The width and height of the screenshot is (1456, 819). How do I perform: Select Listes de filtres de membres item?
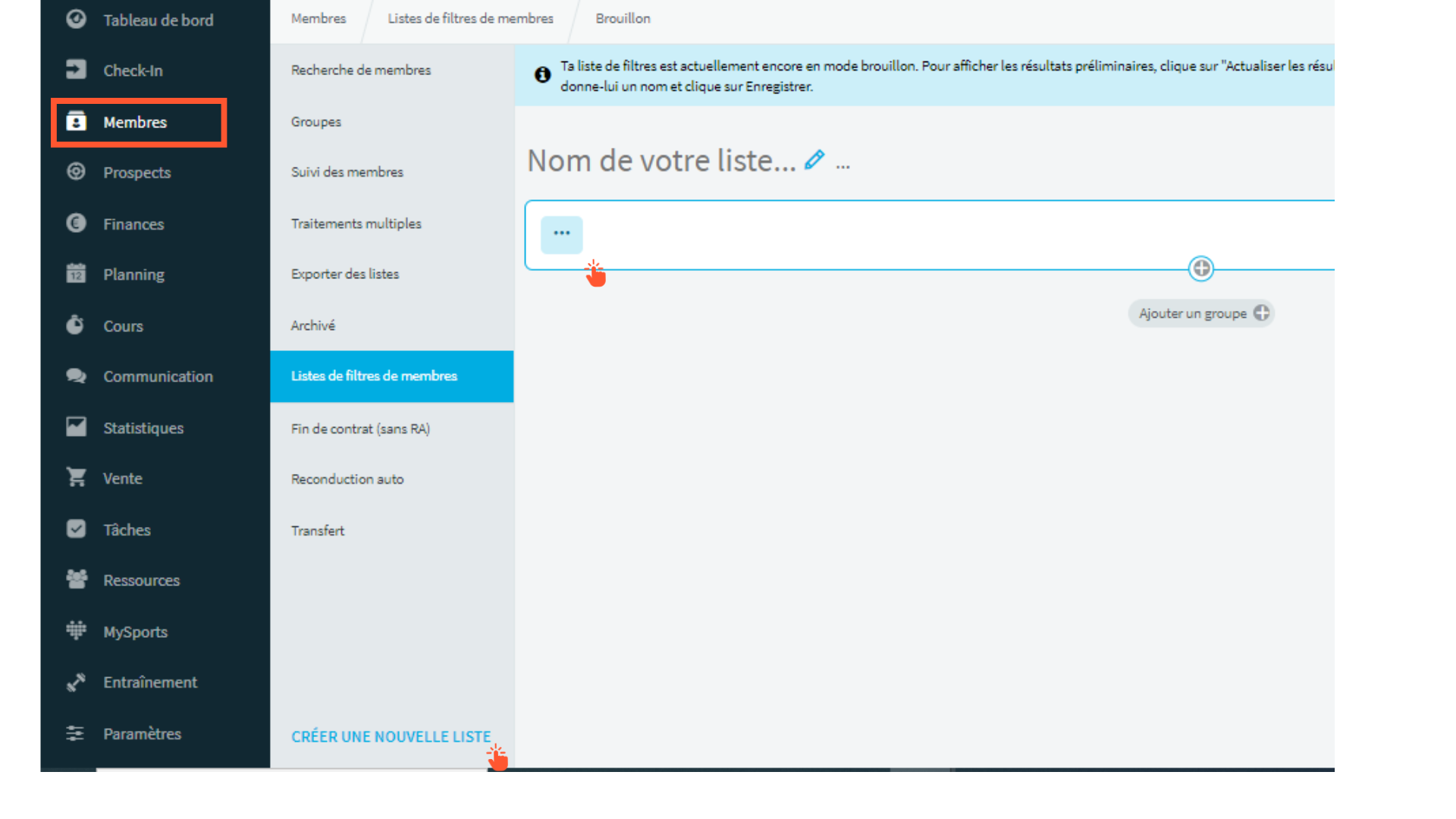(x=392, y=376)
